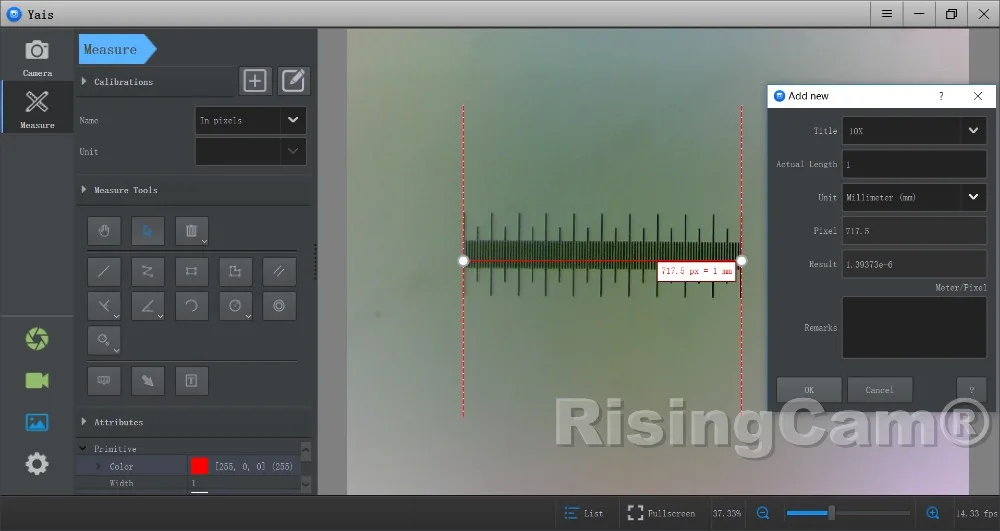This screenshot has height=531, width=1000.
Task: Click the Pixel value field
Action: coord(915,231)
